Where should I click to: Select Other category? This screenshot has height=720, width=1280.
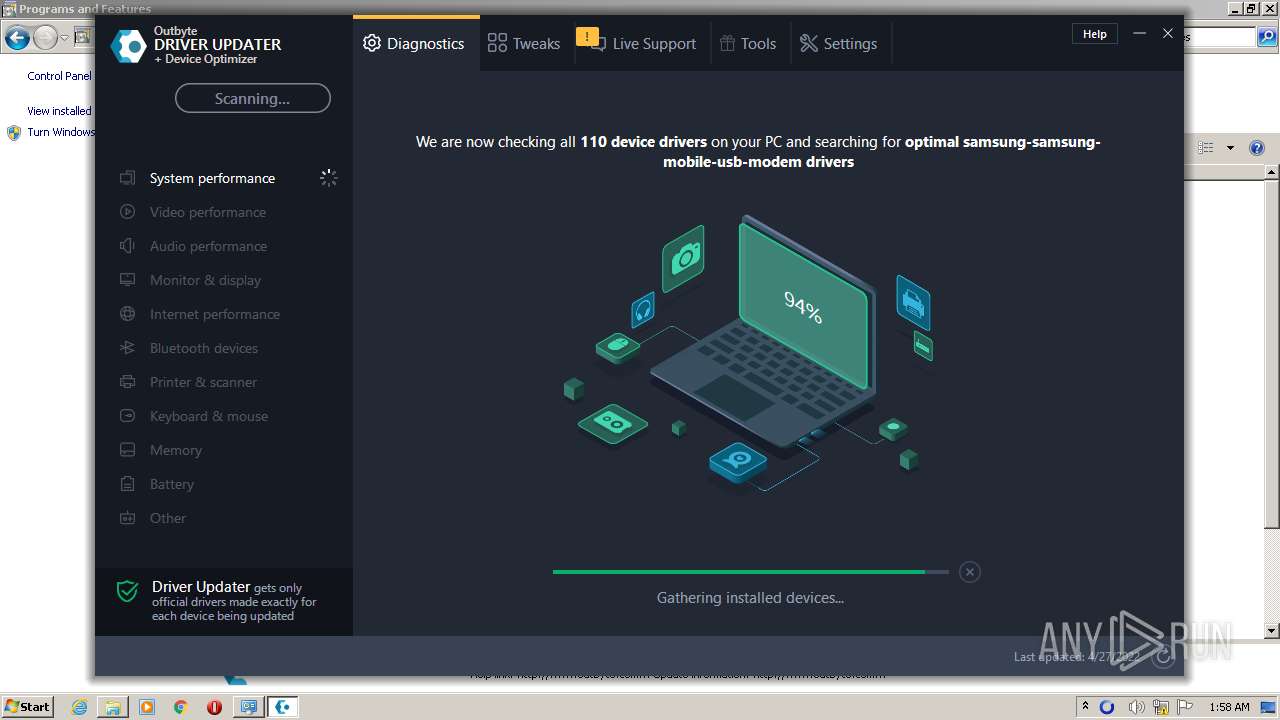click(167, 518)
